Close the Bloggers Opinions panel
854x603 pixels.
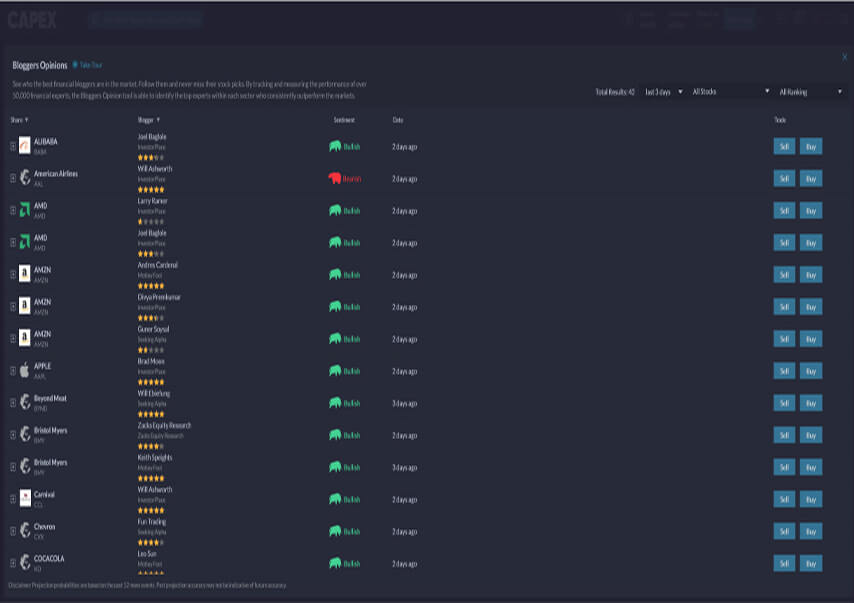pos(844,58)
